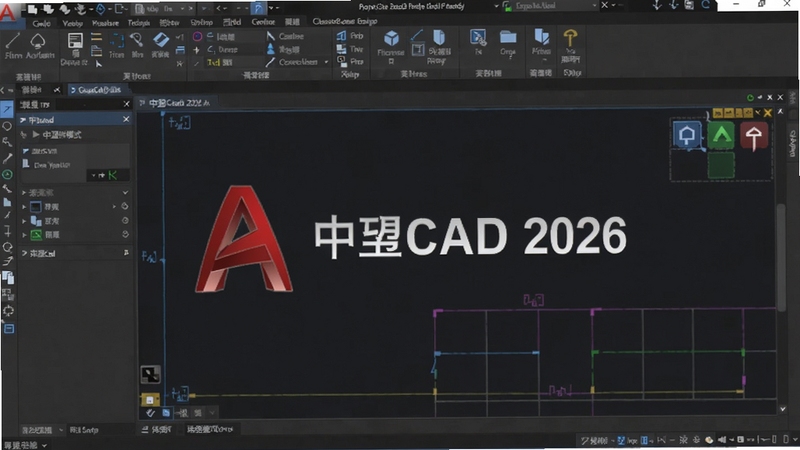This screenshot has width=800, height=450.
Task: Click the scroll-down arrow at canvas bottom right
Action: (783, 409)
